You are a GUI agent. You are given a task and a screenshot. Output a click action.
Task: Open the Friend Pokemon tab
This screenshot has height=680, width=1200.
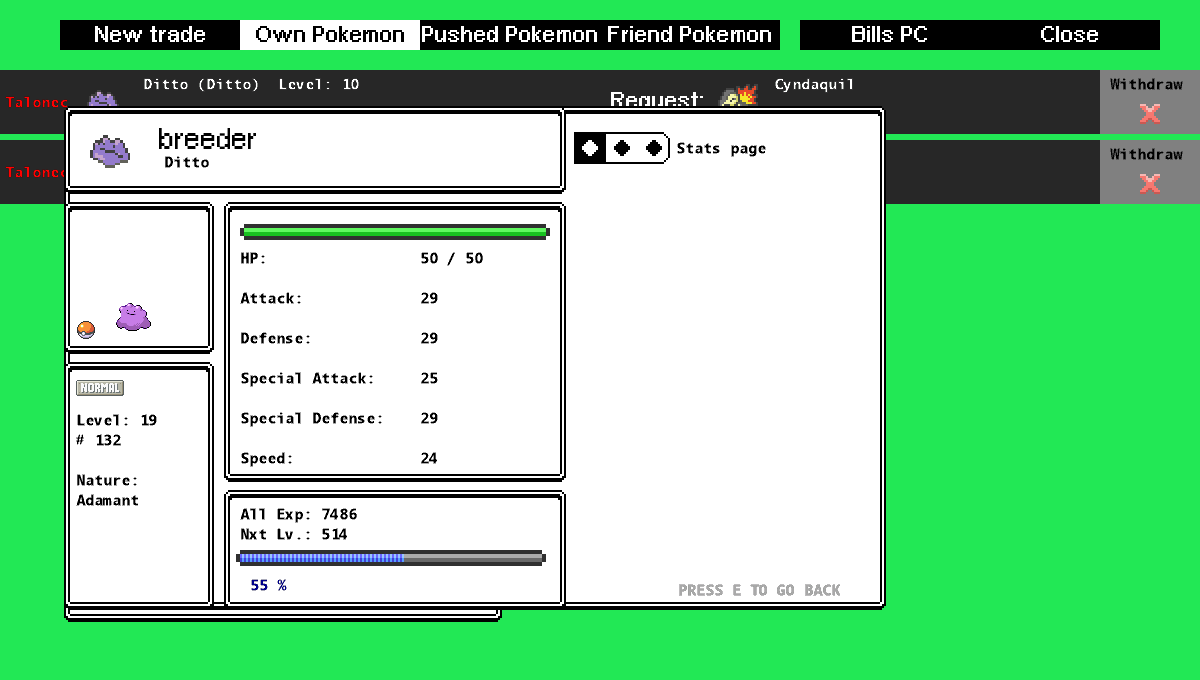[690, 35]
